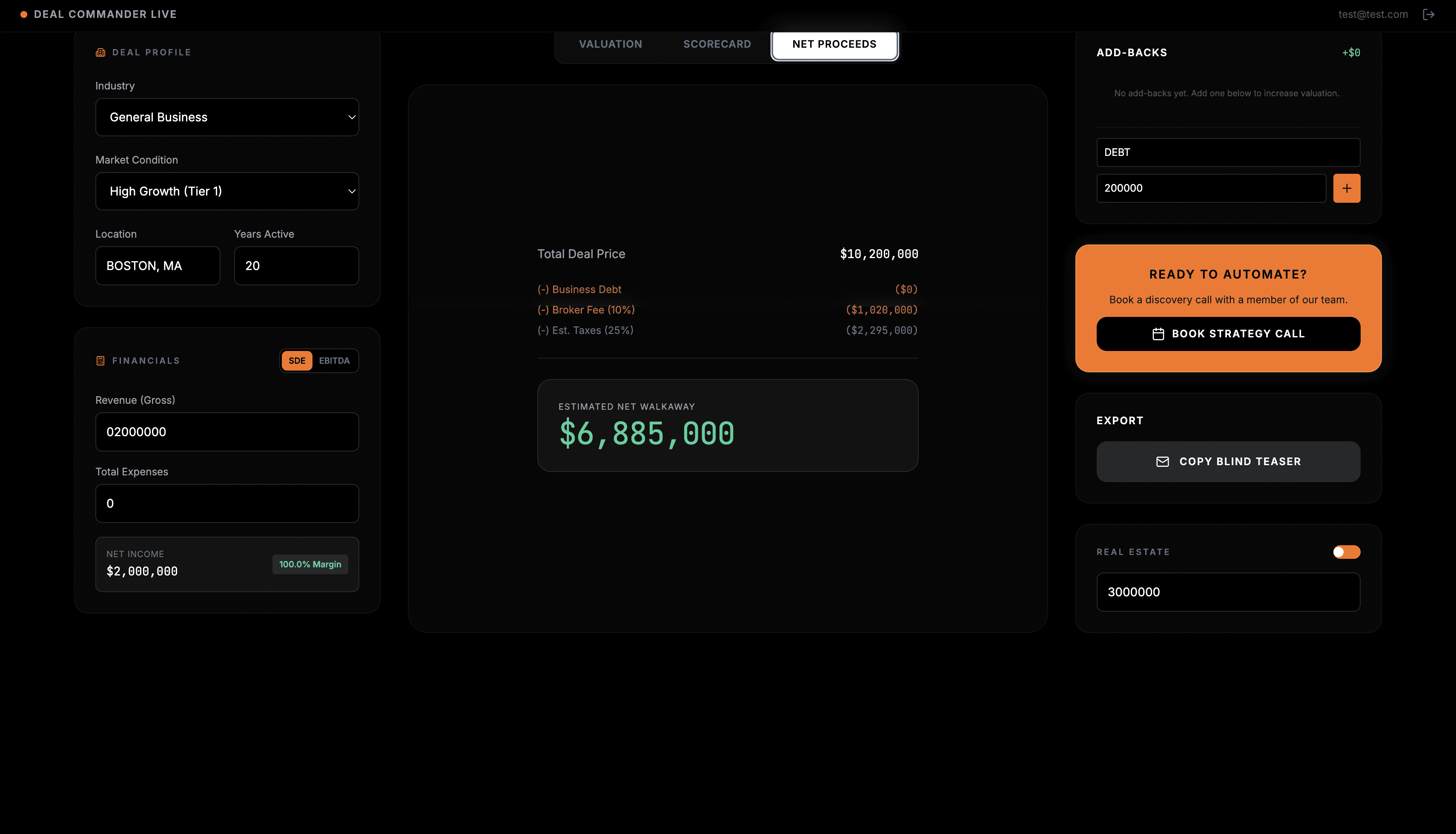Switch financials to EBITDA
Screen dimensions: 1456x834
[334, 361]
